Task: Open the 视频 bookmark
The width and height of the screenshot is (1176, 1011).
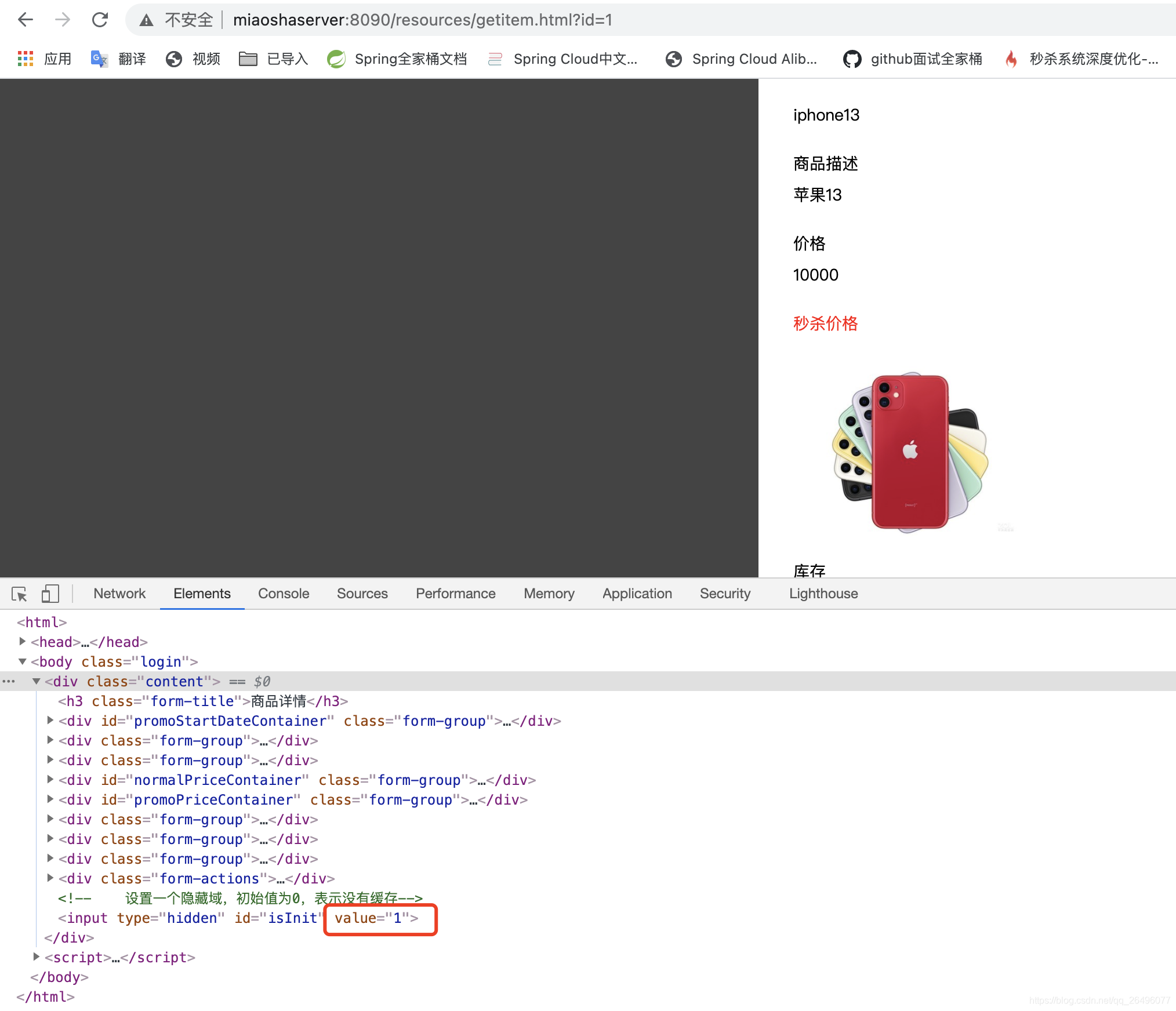Action: pos(193,59)
